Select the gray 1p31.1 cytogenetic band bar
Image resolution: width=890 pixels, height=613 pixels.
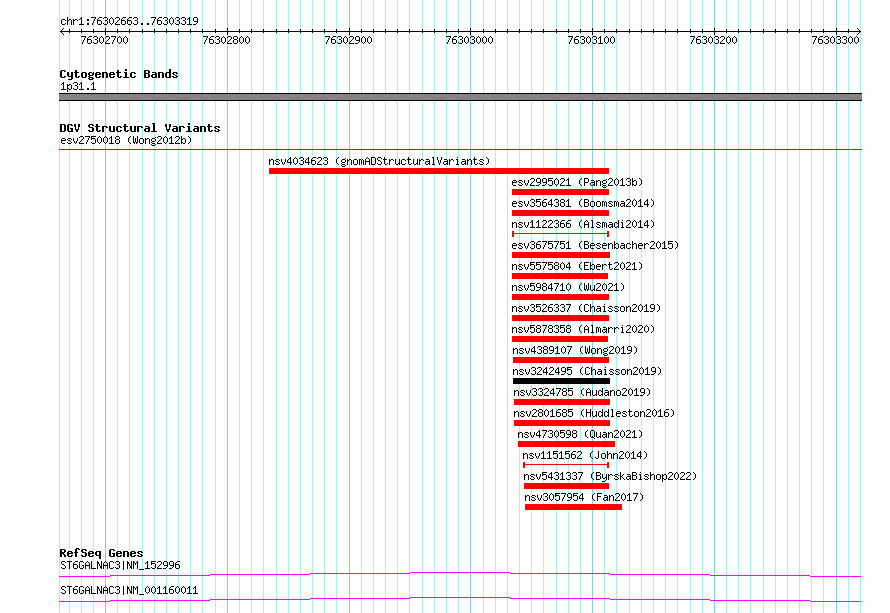pos(460,97)
